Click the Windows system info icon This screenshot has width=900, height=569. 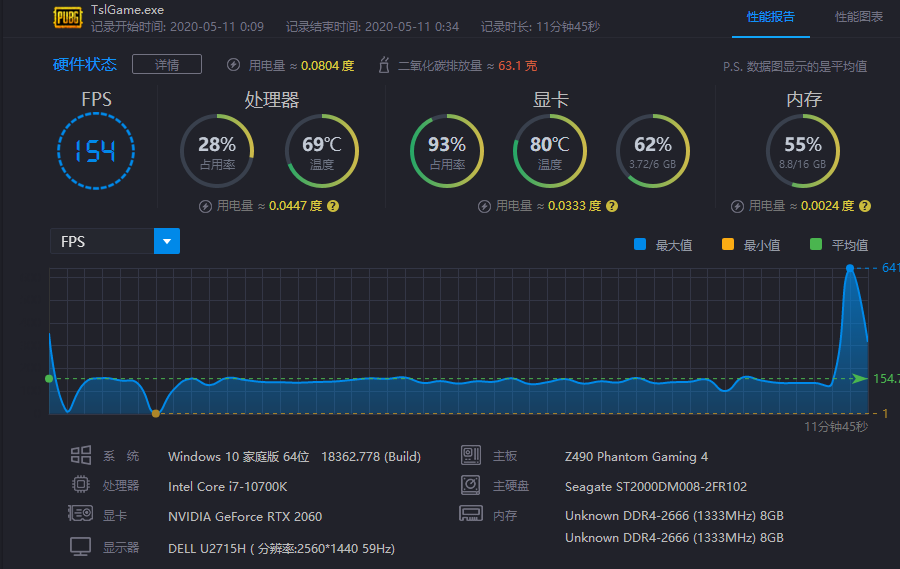[x=81, y=456]
